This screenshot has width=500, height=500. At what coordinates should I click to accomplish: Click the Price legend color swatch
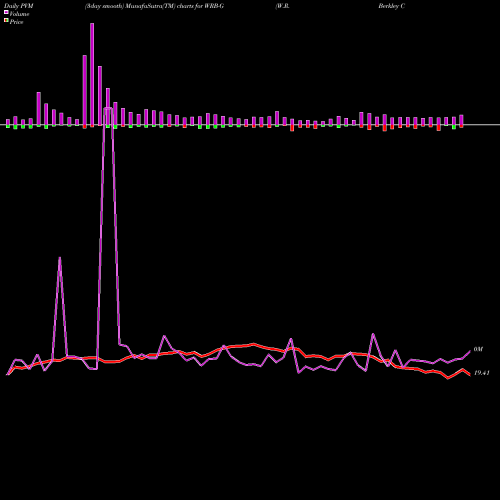[x=6, y=21]
